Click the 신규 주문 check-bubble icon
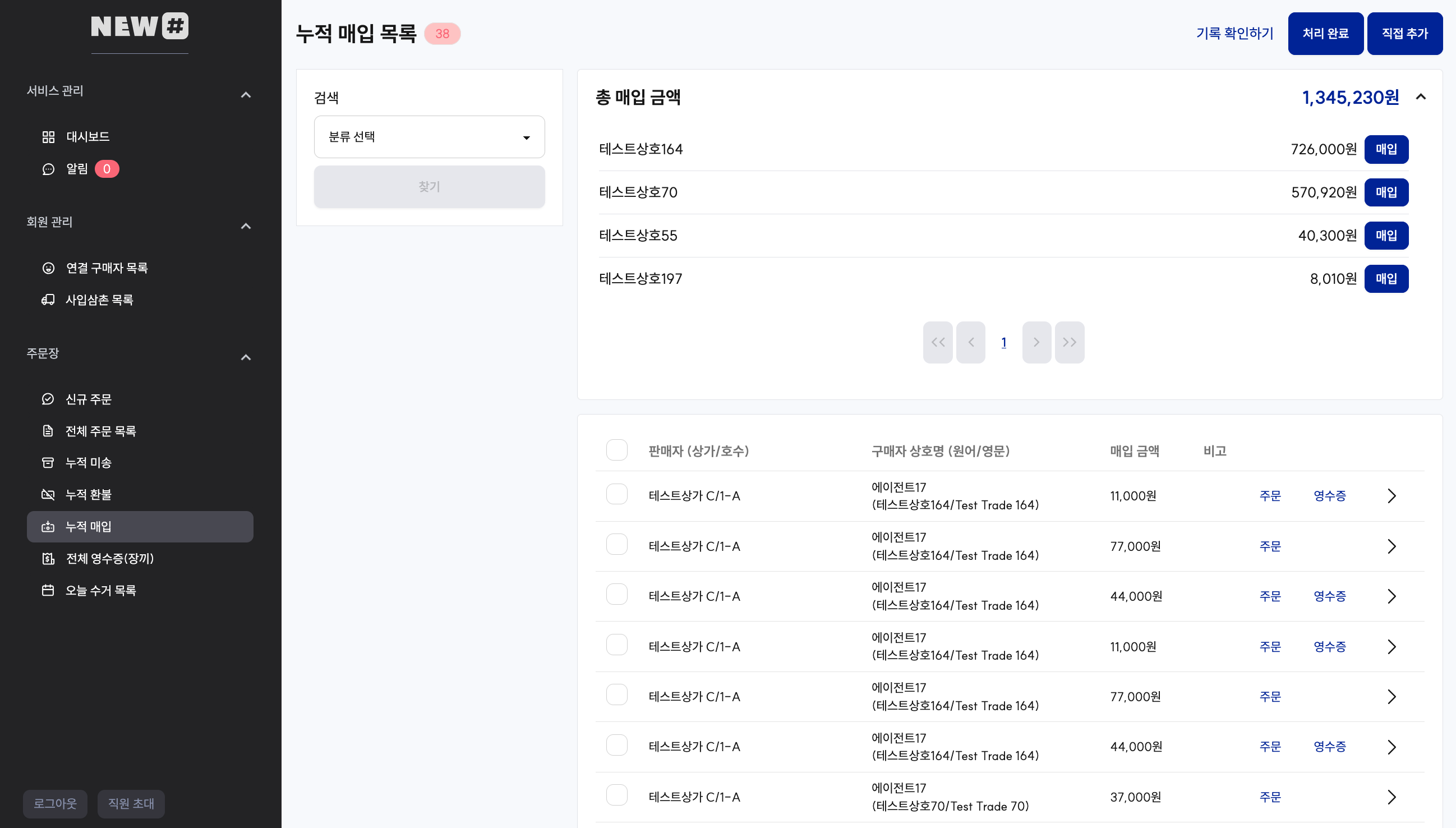This screenshot has height=828, width=1456. point(48,399)
